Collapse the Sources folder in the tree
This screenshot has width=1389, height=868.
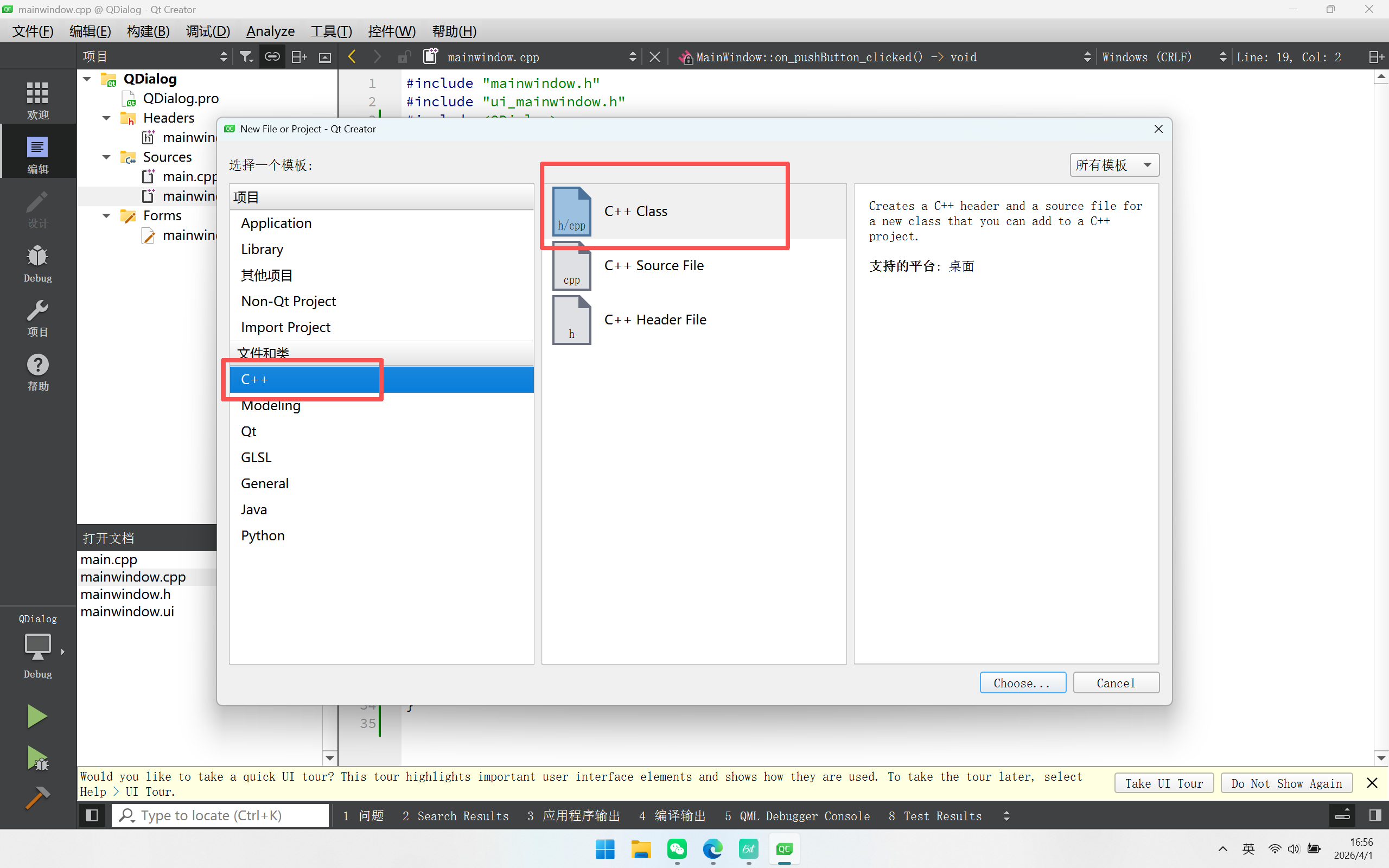coord(106,157)
